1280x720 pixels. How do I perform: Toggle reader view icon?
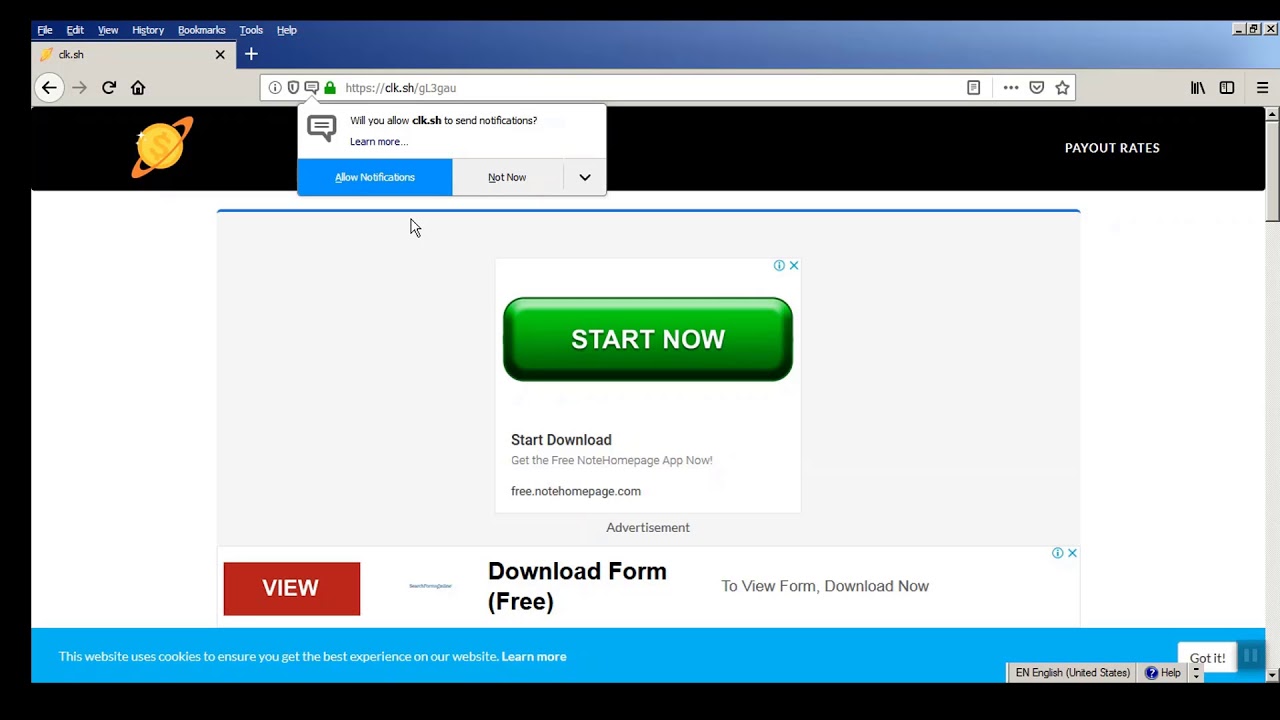pyautogui.click(x=973, y=88)
